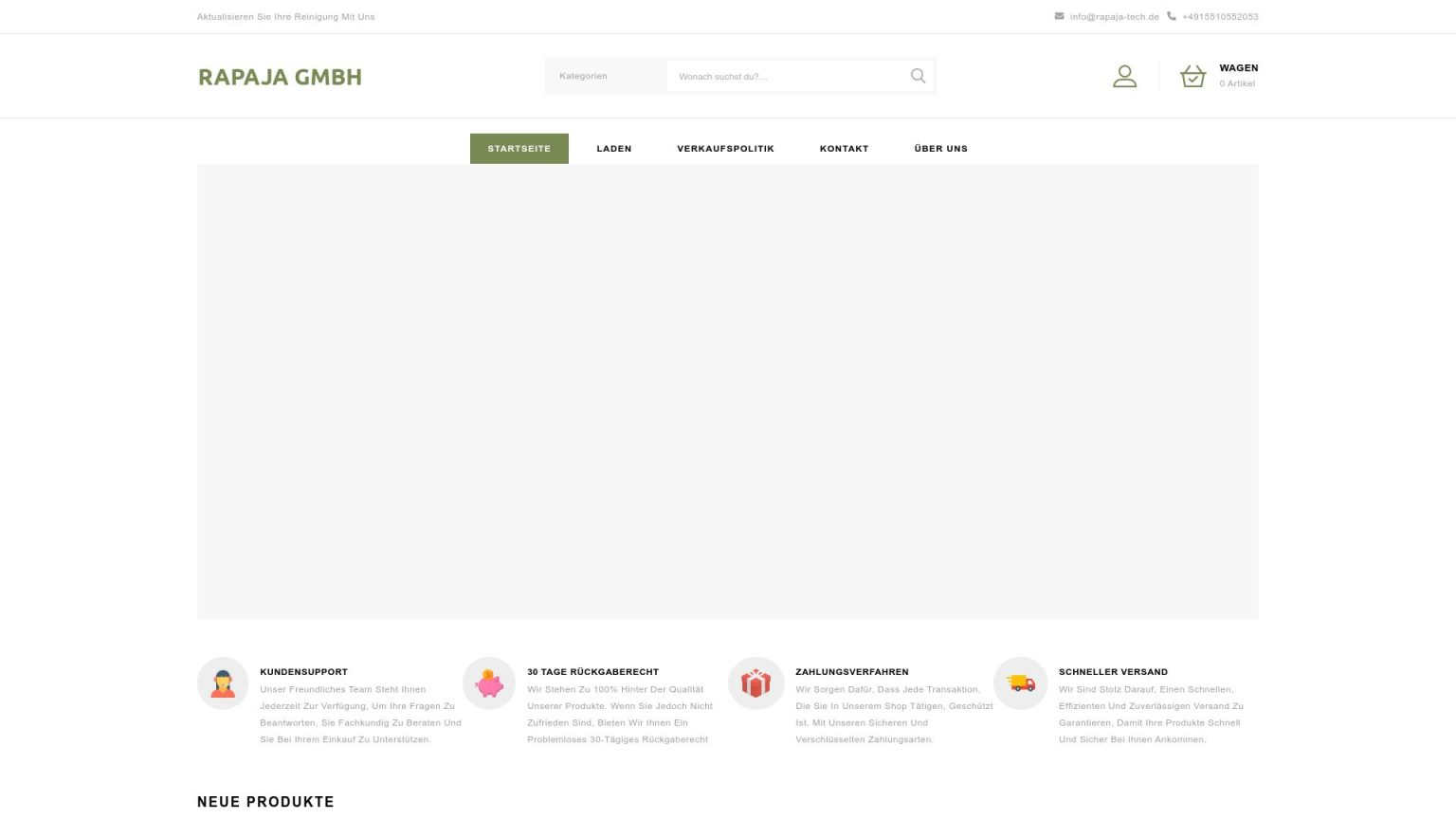This screenshot has width=1456, height=819.
Task: Click the phone icon in top bar
Action: pos(1172,16)
